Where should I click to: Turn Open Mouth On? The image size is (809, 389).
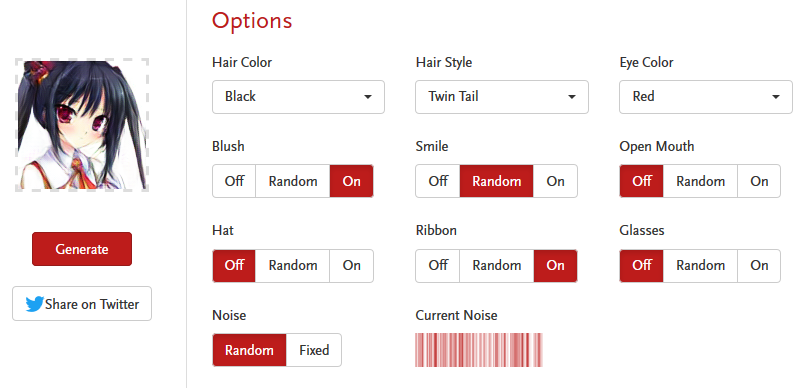(x=759, y=181)
